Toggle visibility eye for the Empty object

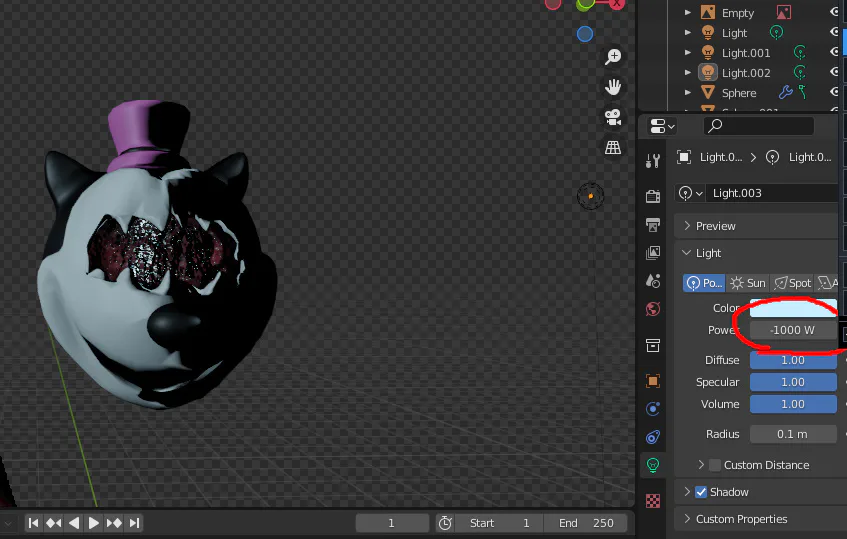835,12
